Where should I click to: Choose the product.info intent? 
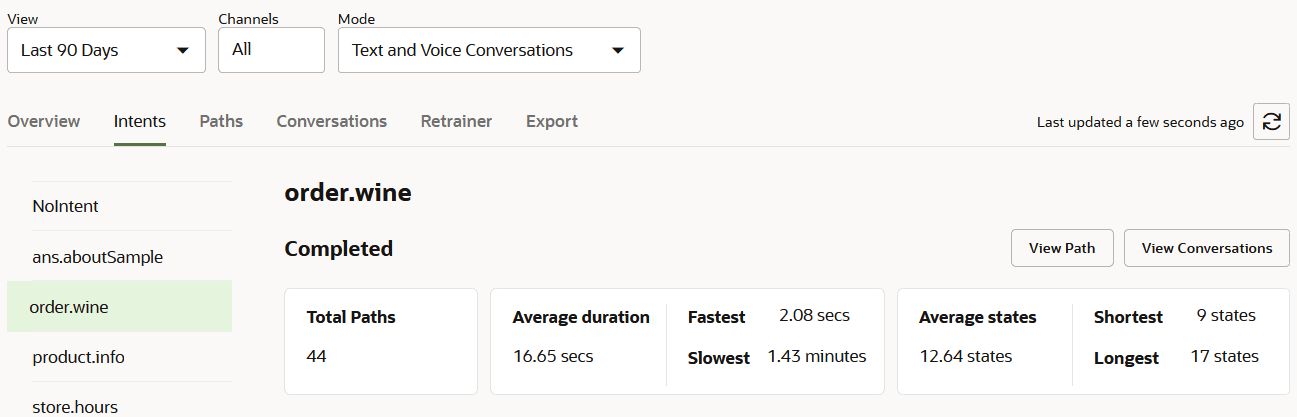coord(78,357)
